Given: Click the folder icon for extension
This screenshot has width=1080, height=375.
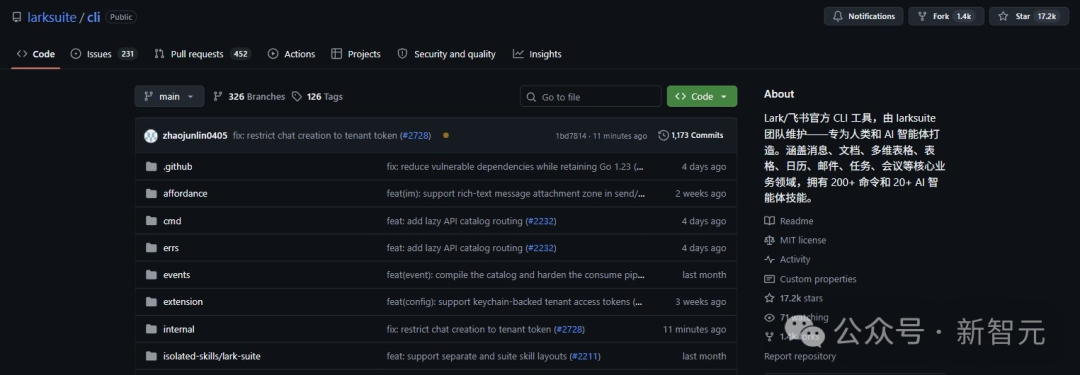Looking at the screenshot, I should (152, 302).
